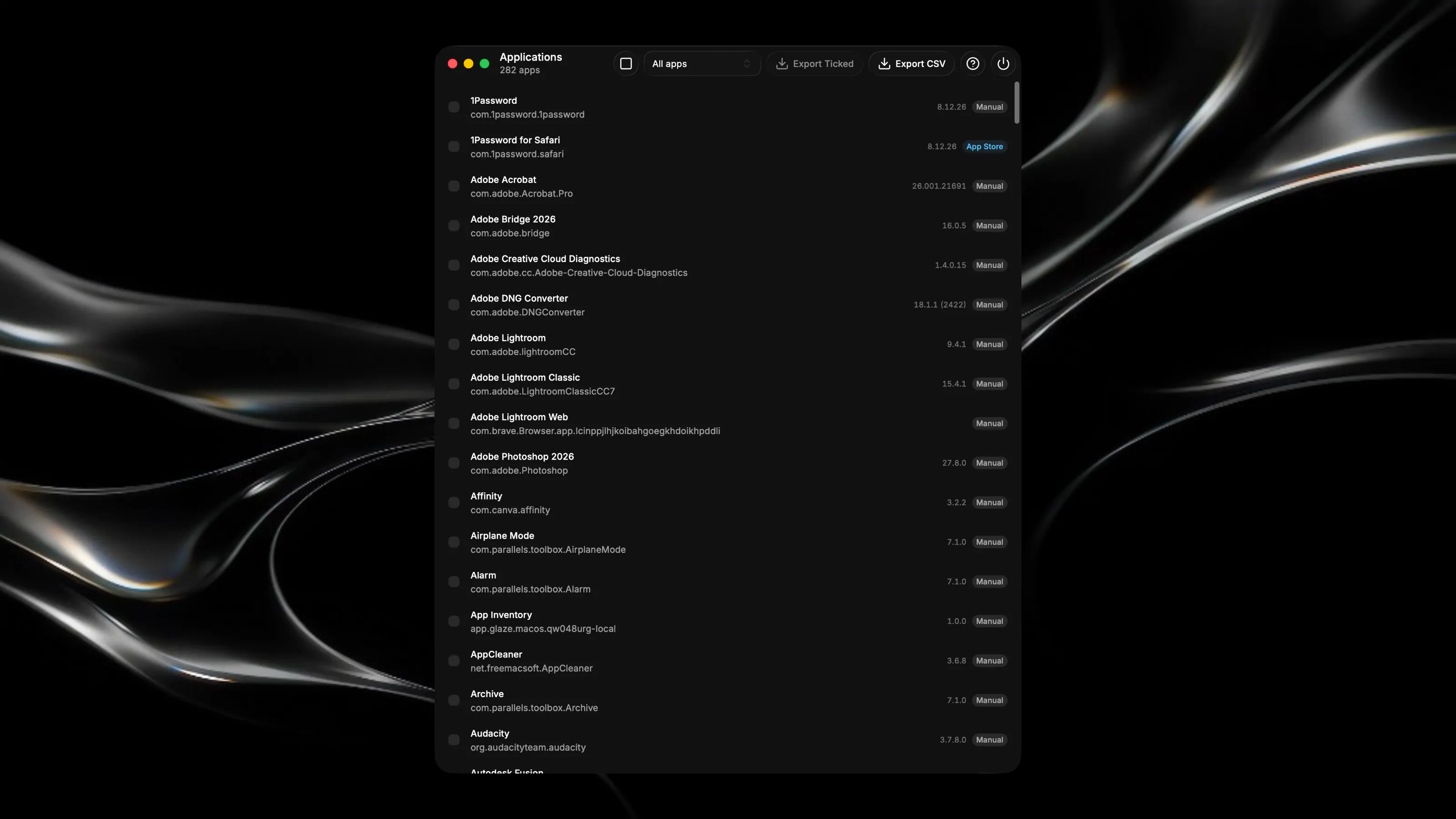Click version 3.7.8.0 for Audacity
This screenshot has height=819, width=1456.
pos(952,740)
